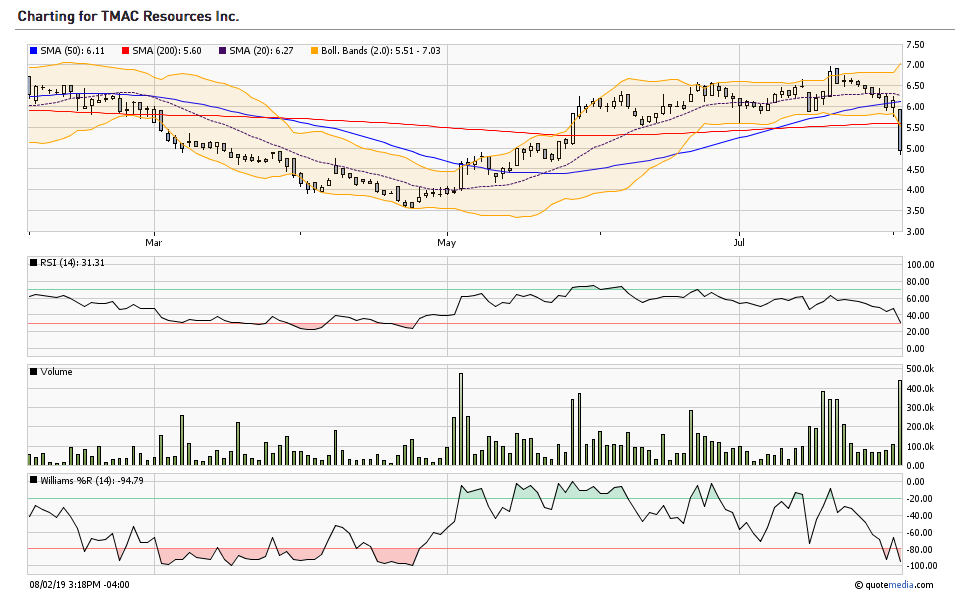Viewport: 962px width, 608px height.
Task: Click the orange Boll. Bands legend swatch
Action: [315, 51]
